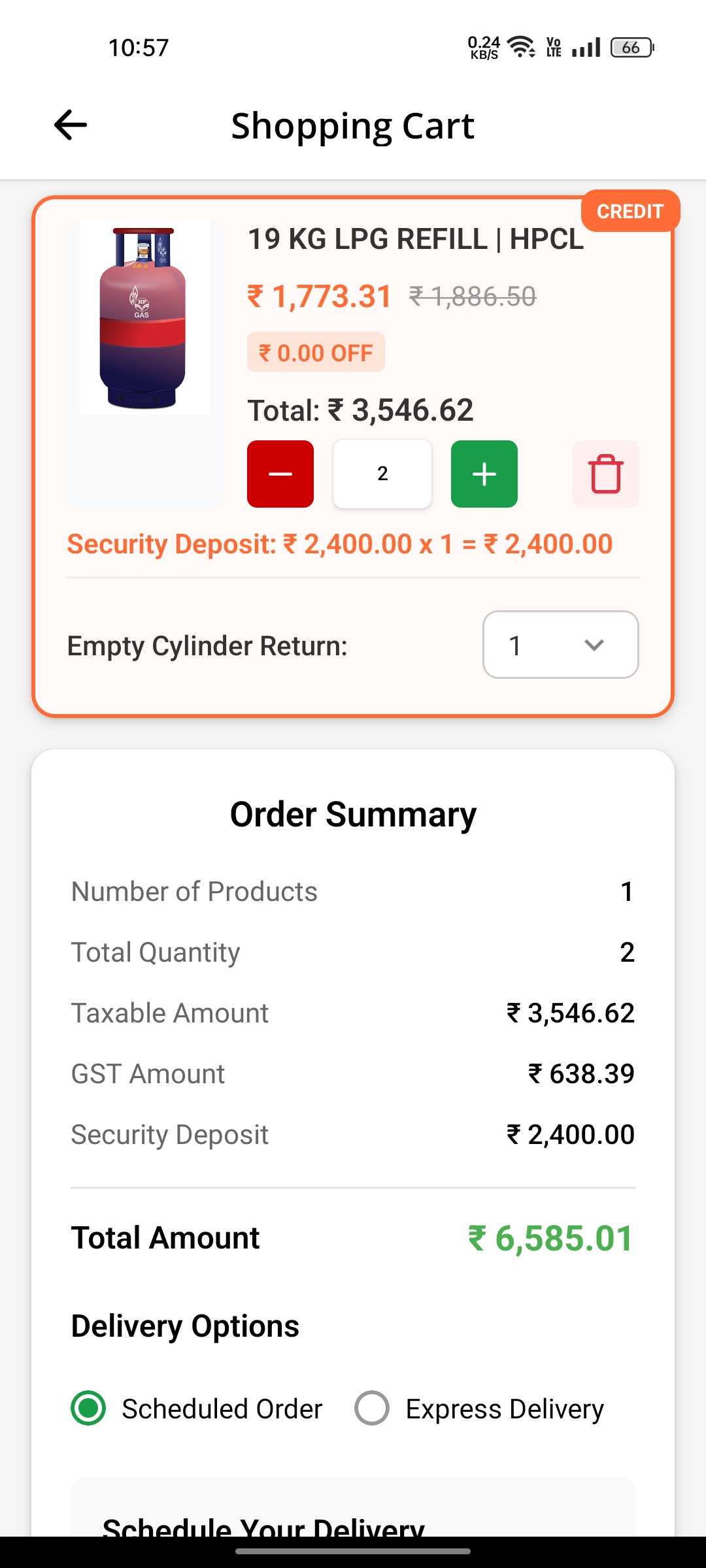Viewport: 706px width, 1568px height.
Task: Decrease quantity with red minus button
Action: click(280, 474)
